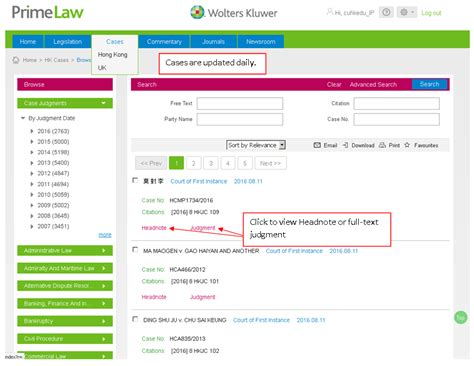Click the blue Search button
Image resolution: width=474 pixels, height=366 pixels.
[429, 84]
